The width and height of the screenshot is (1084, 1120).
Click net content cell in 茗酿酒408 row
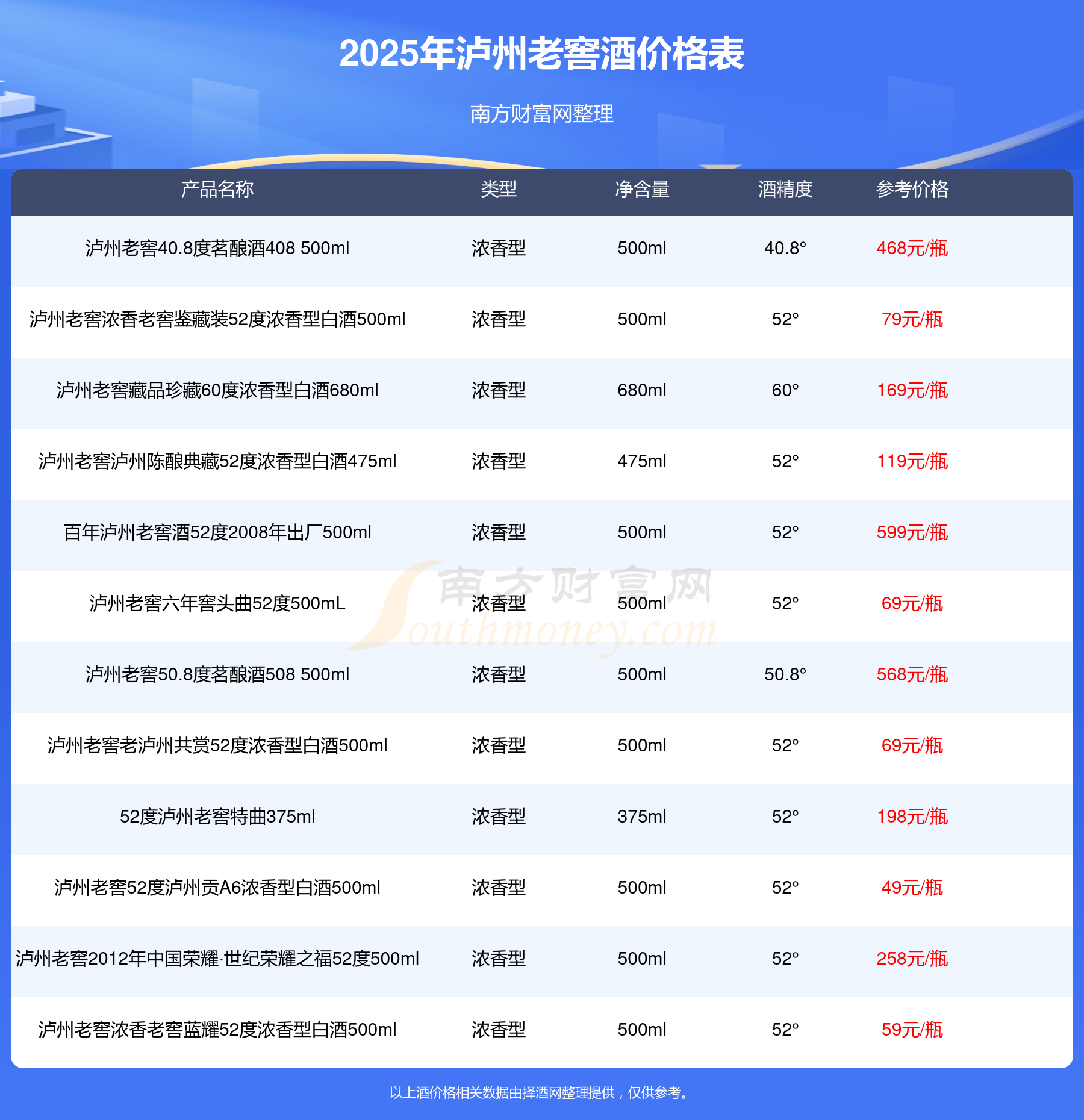[x=642, y=248]
